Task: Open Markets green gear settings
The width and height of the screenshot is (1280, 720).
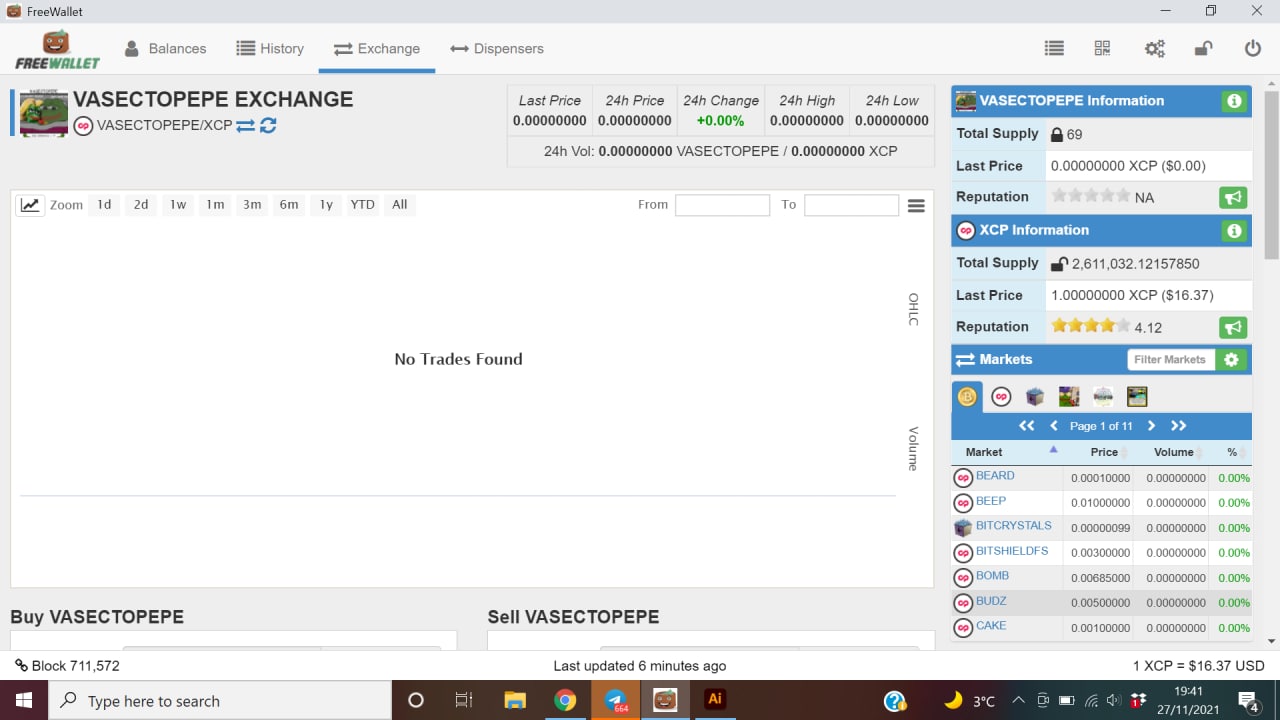Action: pos(1232,360)
